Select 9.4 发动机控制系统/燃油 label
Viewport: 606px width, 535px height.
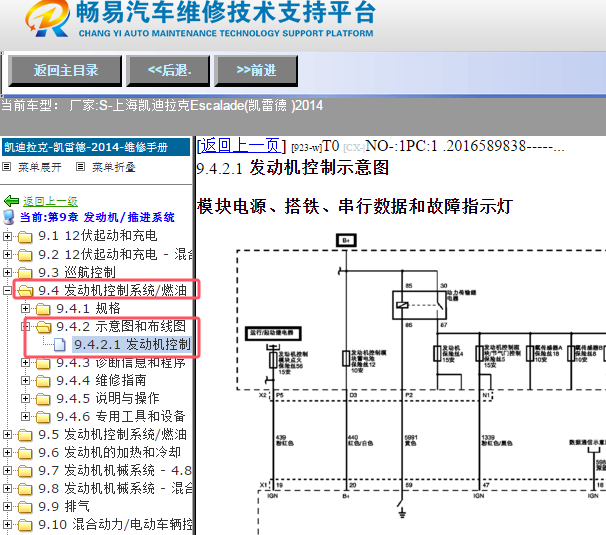click(112, 290)
